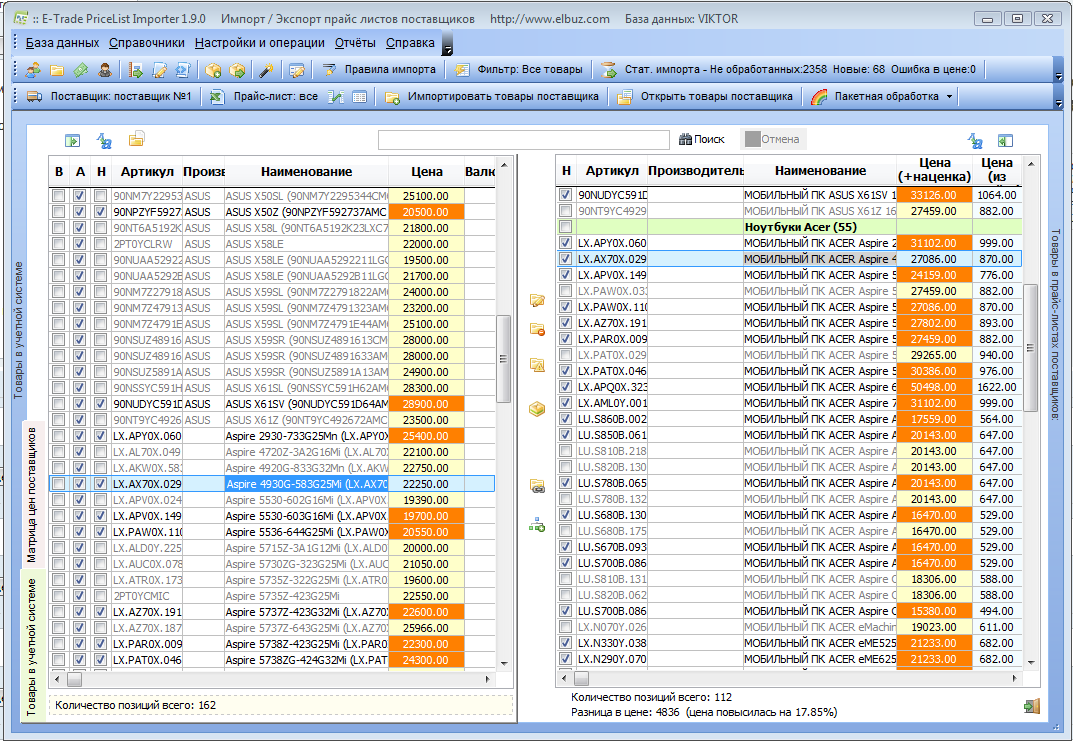Click right table scroll down arrow

click(1031, 663)
